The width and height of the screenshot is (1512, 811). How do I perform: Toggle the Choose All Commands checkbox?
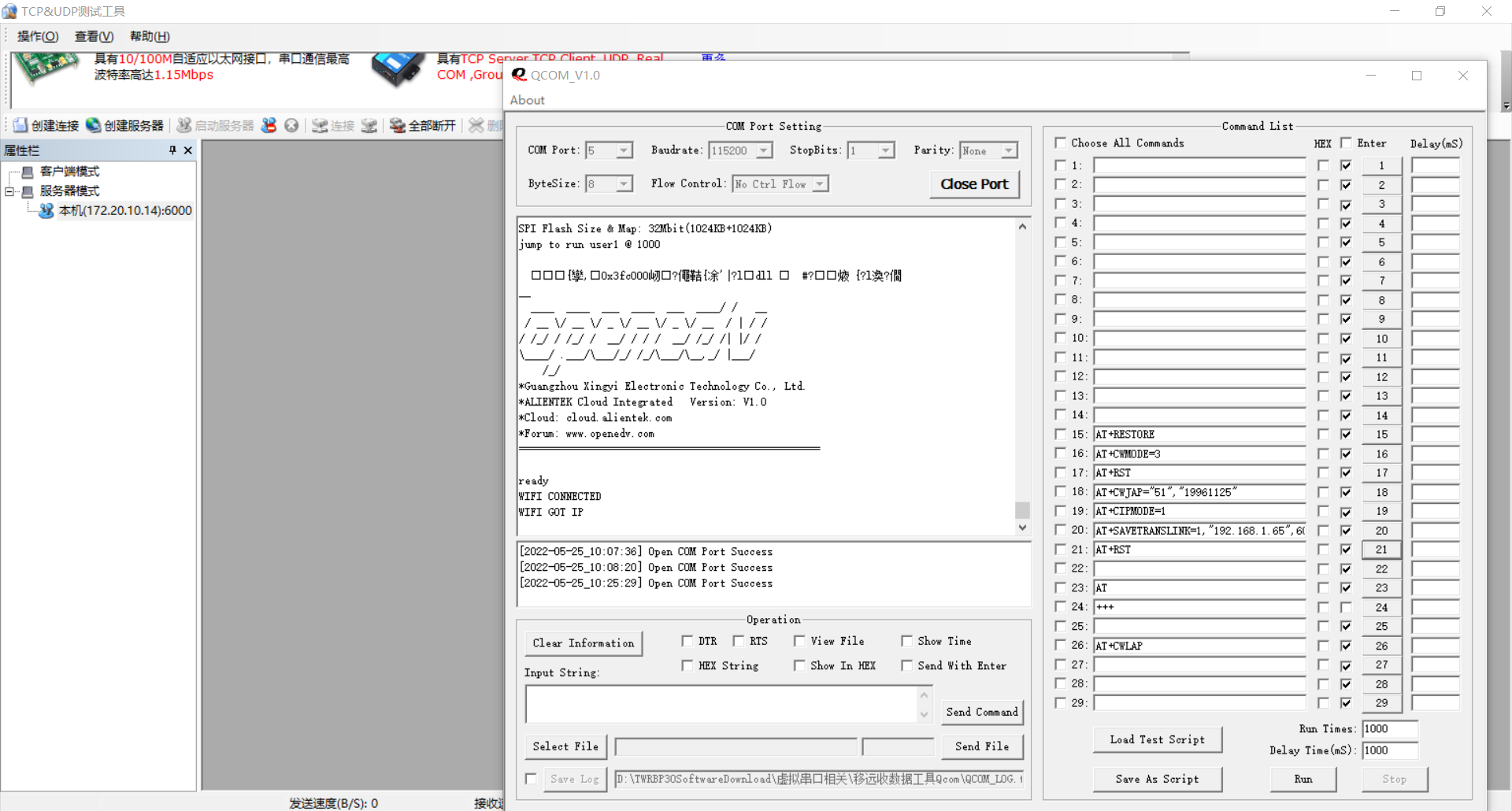[1061, 143]
